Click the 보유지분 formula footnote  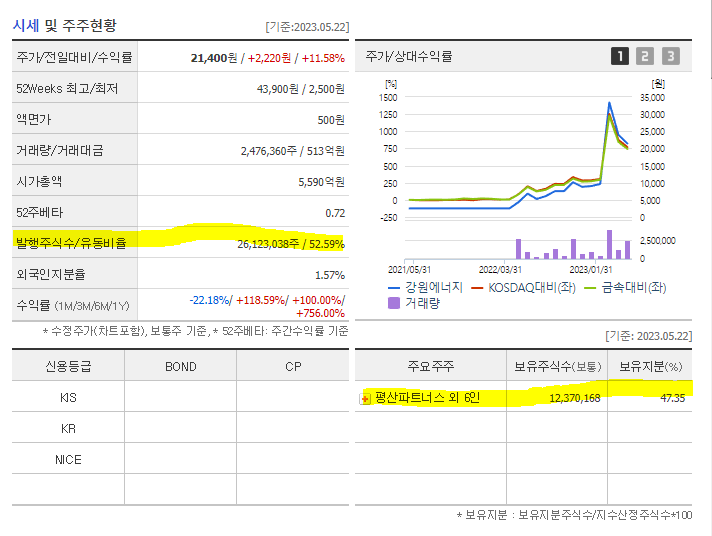pyautogui.click(x=574, y=515)
